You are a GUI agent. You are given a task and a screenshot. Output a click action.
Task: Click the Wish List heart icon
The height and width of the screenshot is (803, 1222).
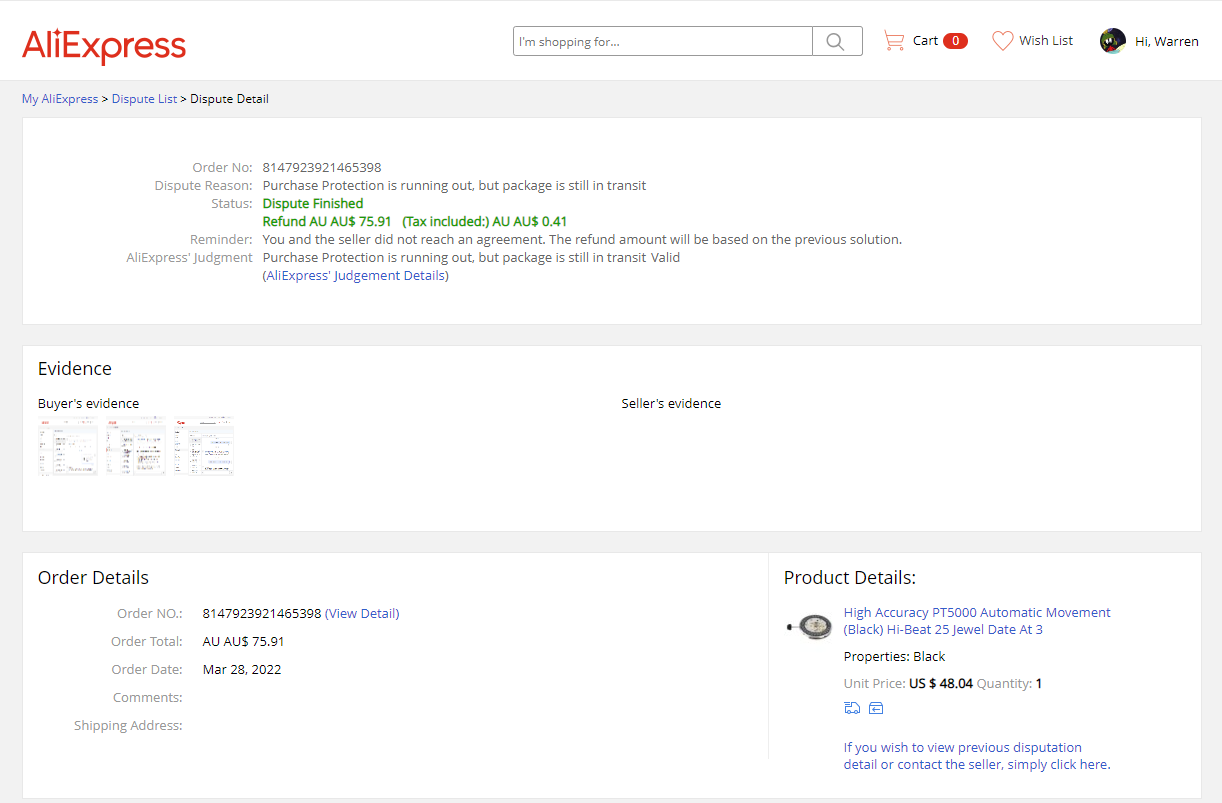click(1002, 41)
